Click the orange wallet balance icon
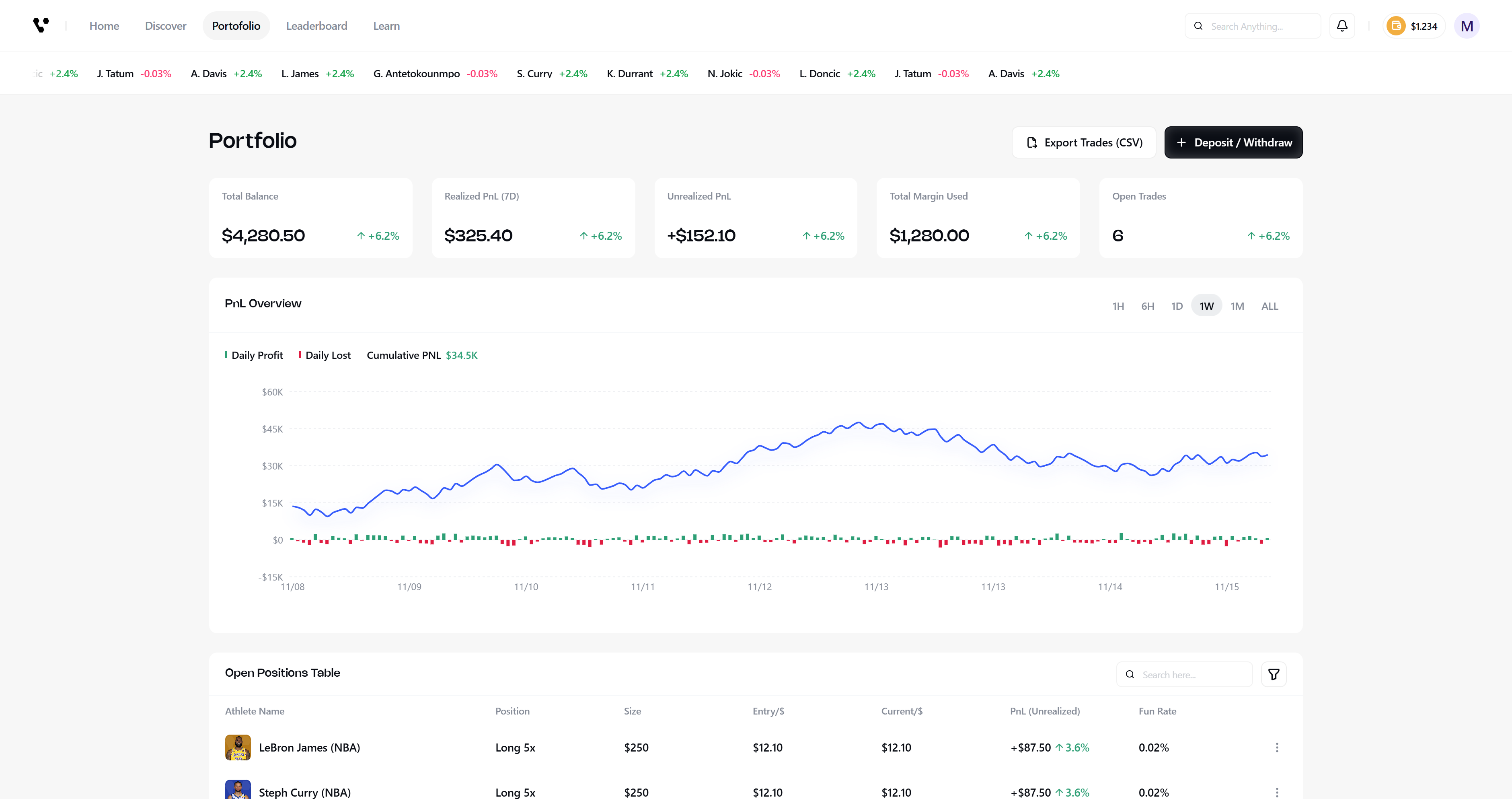The image size is (1512, 799). point(1396,26)
